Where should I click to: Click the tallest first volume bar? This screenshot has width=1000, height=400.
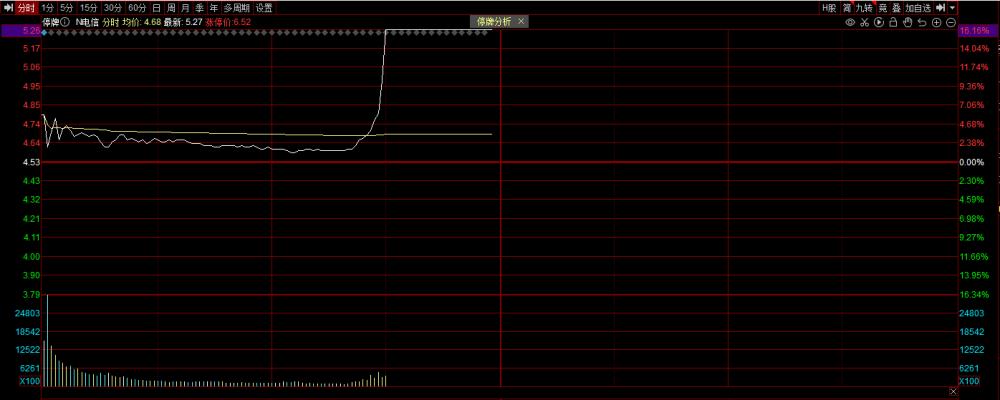click(47, 341)
